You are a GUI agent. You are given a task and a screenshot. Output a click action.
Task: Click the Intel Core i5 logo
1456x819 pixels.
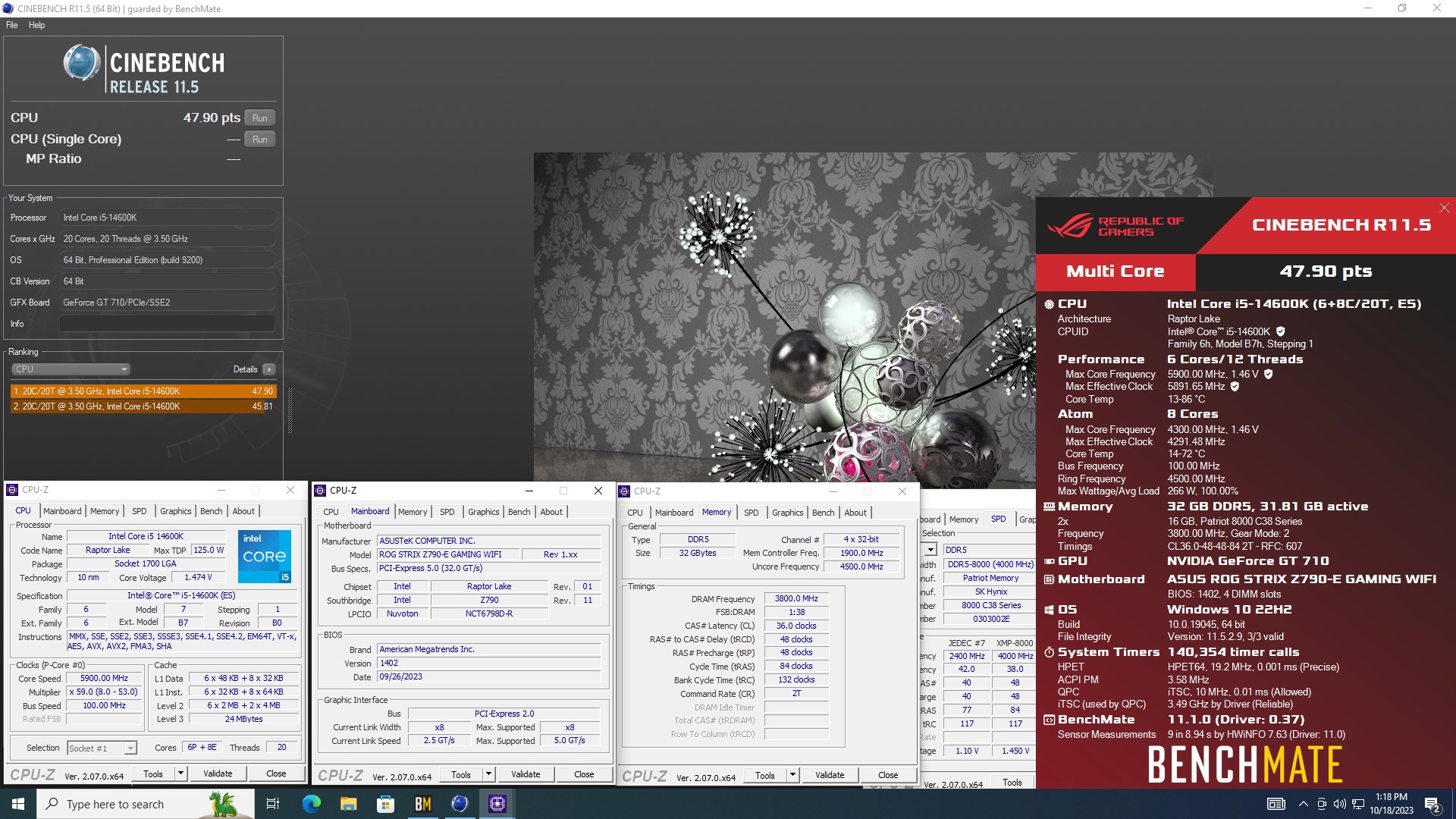click(x=265, y=557)
